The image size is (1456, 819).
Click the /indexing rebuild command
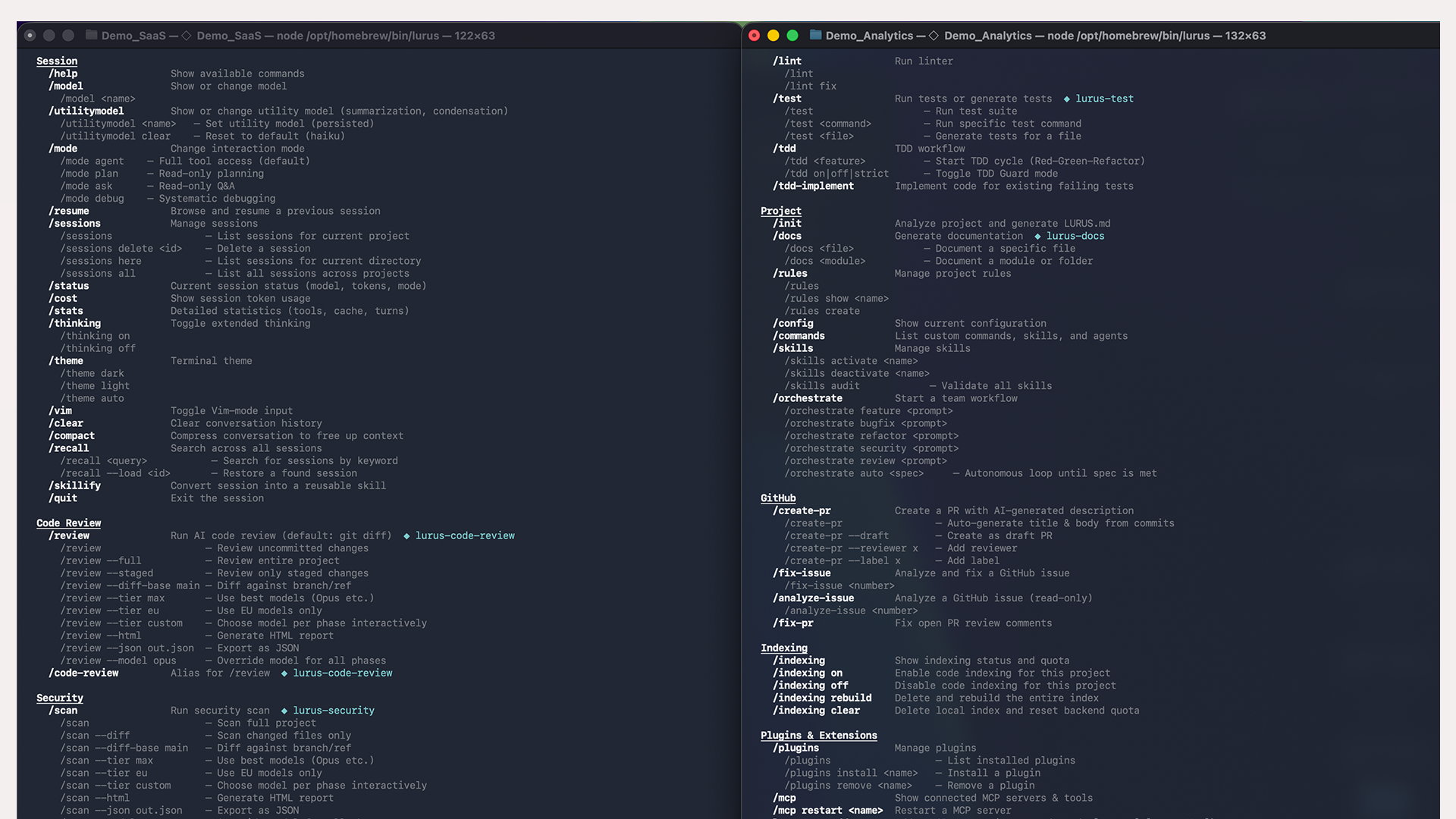click(x=822, y=698)
